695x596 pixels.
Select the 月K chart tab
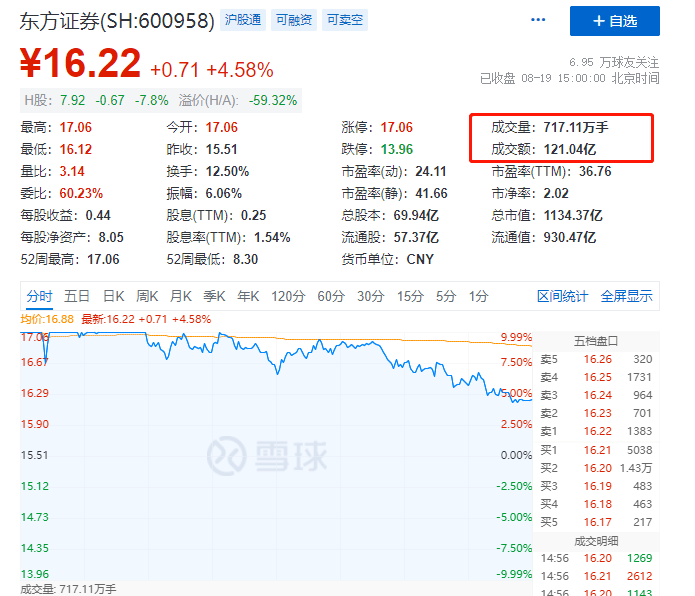pyautogui.click(x=181, y=296)
